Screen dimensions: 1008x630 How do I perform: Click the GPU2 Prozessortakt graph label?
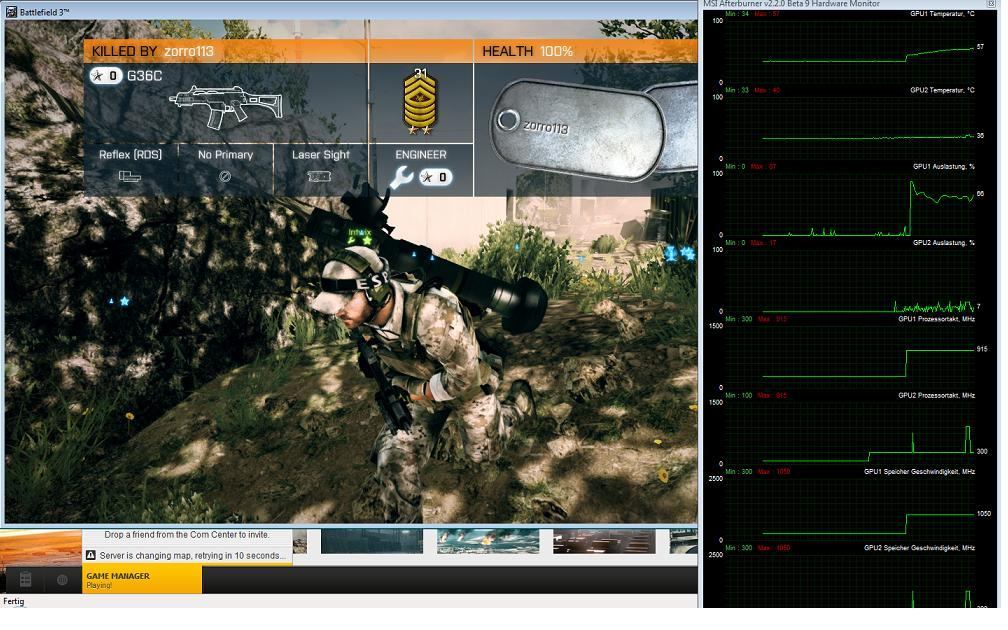tap(936, 395)
